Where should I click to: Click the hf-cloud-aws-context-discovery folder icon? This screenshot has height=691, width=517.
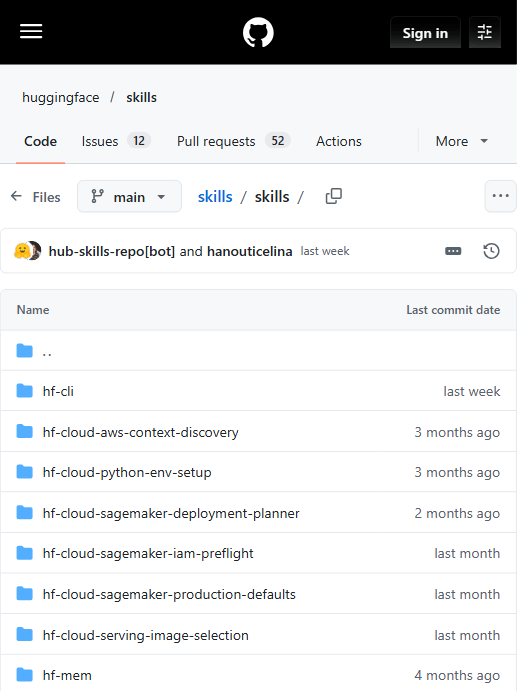[x=25, y=432]
